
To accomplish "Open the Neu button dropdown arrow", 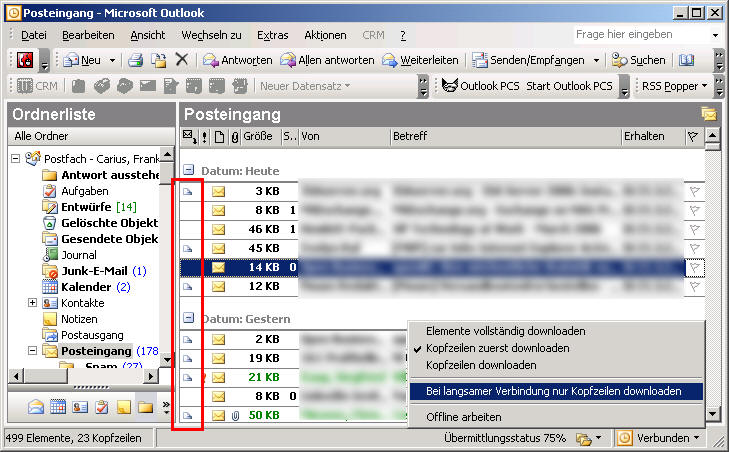I will (112, 60).
